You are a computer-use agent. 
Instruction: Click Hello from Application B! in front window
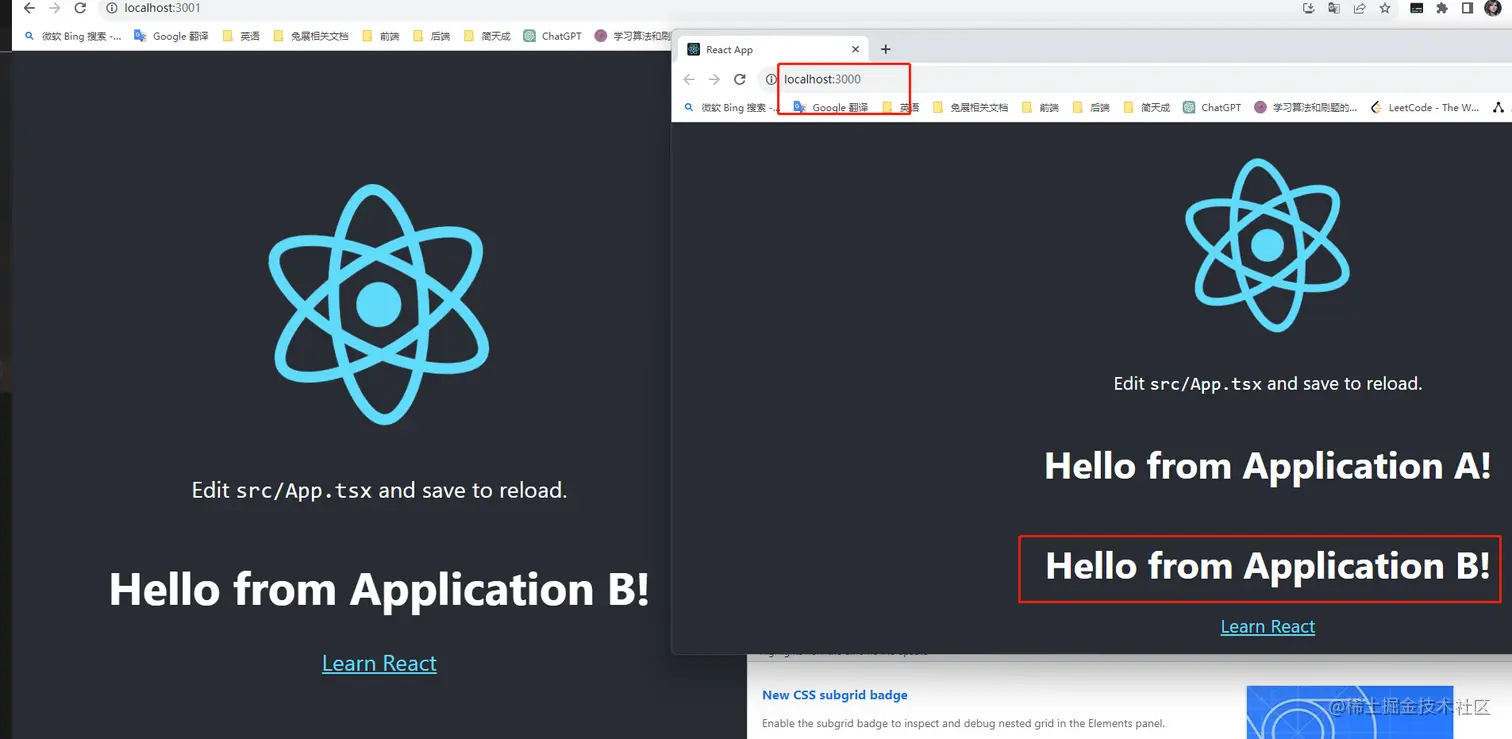[x=1267, y=566]
